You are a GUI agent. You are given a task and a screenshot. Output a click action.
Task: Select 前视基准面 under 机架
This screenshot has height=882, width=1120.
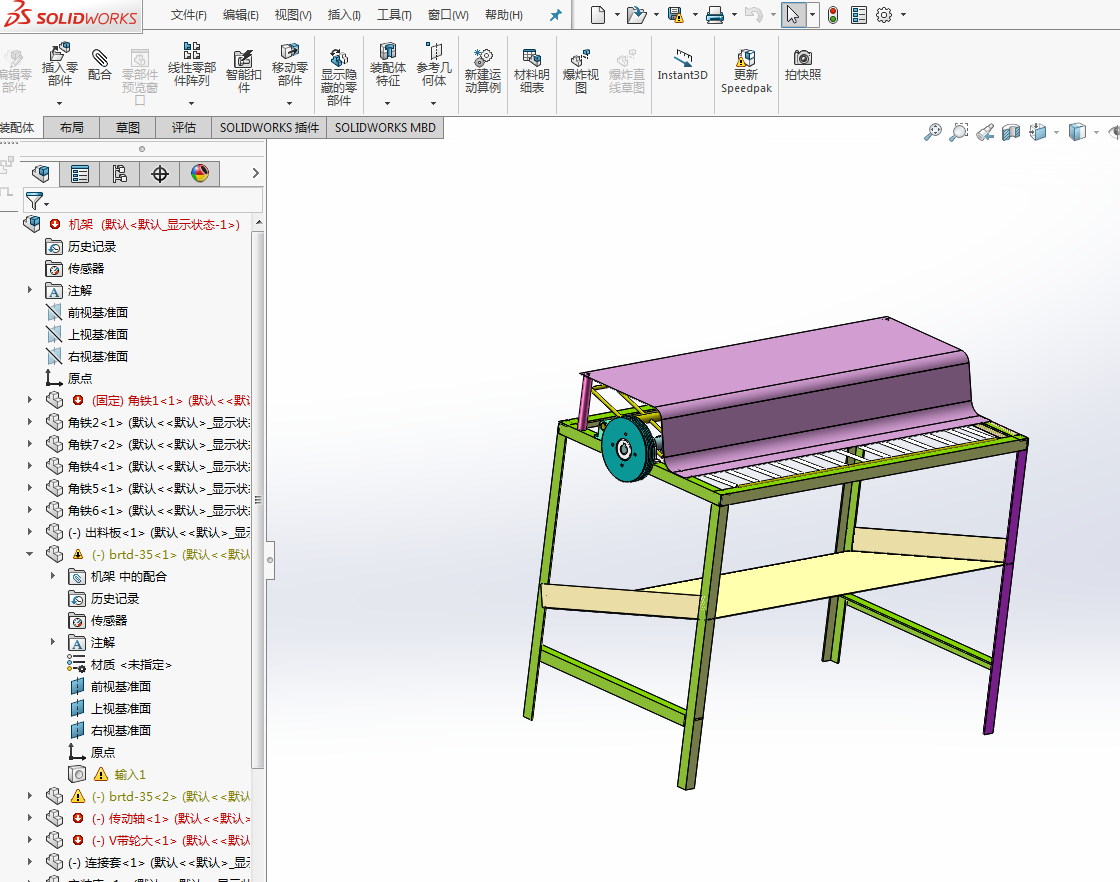click(98, 313)
